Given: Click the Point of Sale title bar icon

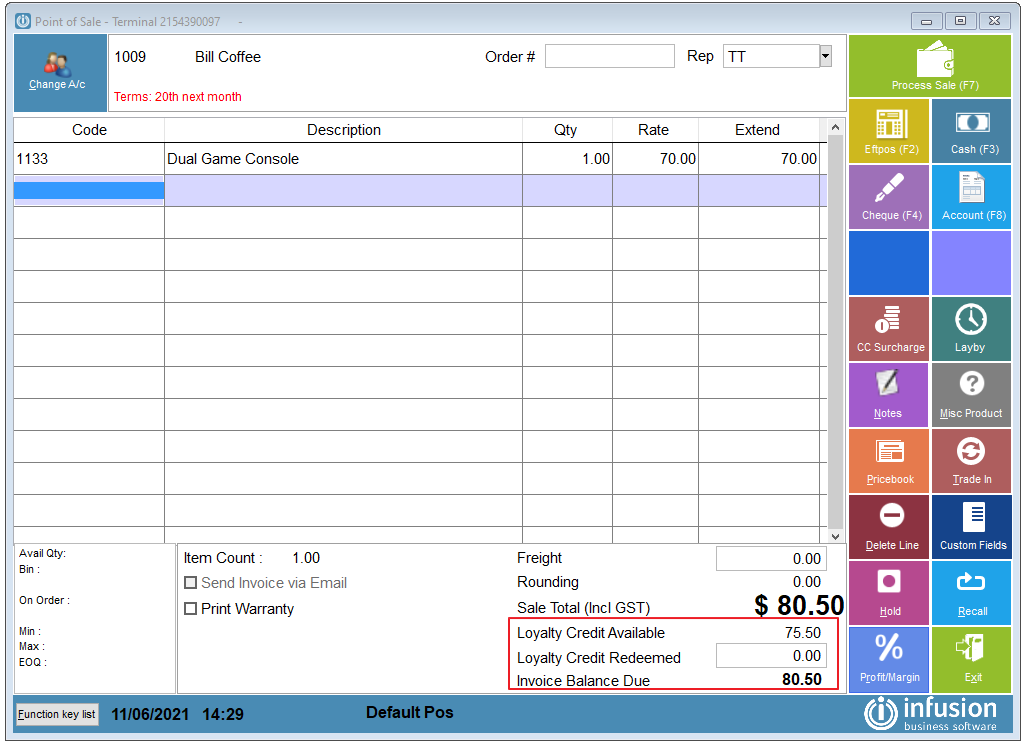Looking at the screenshot, I should (x=23, y=21).
